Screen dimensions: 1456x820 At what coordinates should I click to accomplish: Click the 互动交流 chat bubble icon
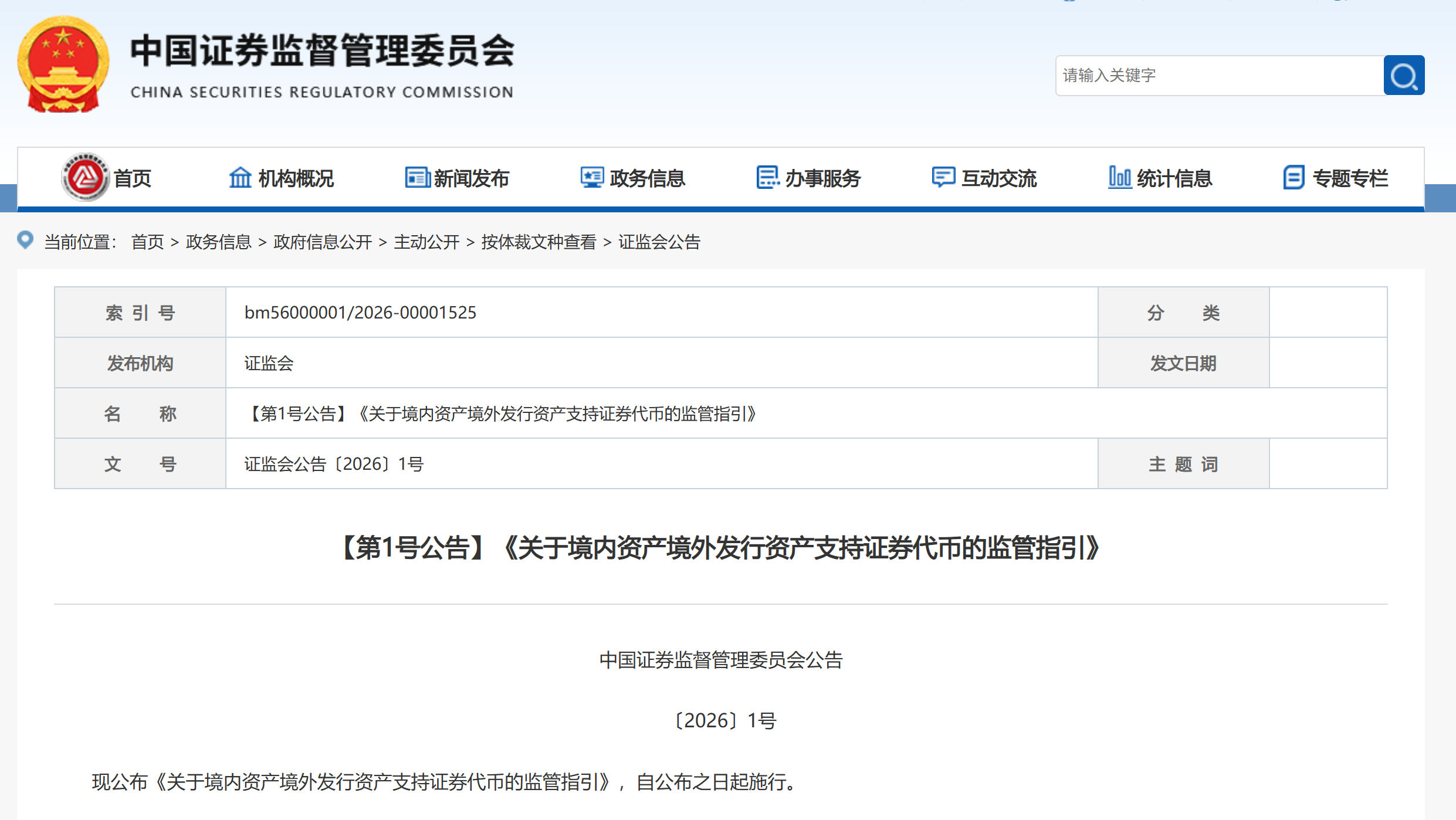[x=943, y=177]
